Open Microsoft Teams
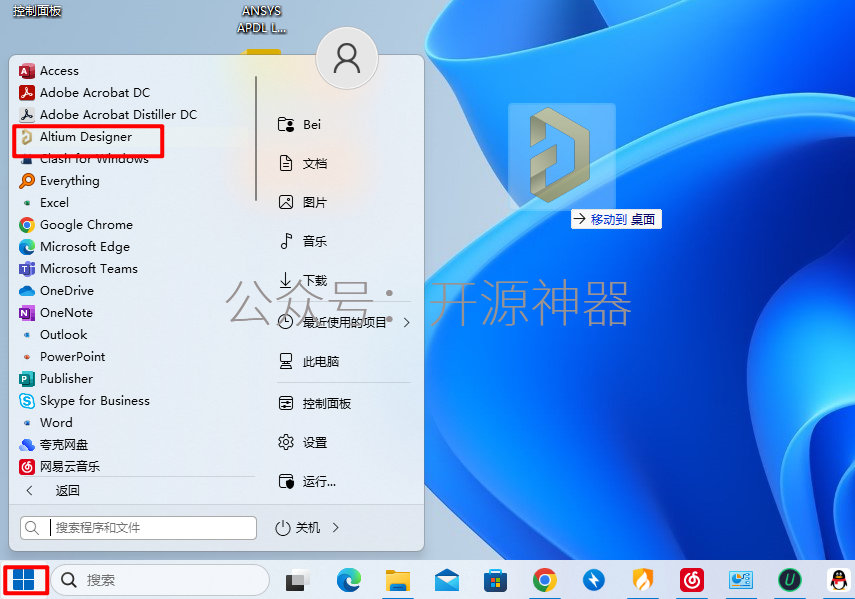Viewport: 855px width, 599px height. tap(79, 269)
